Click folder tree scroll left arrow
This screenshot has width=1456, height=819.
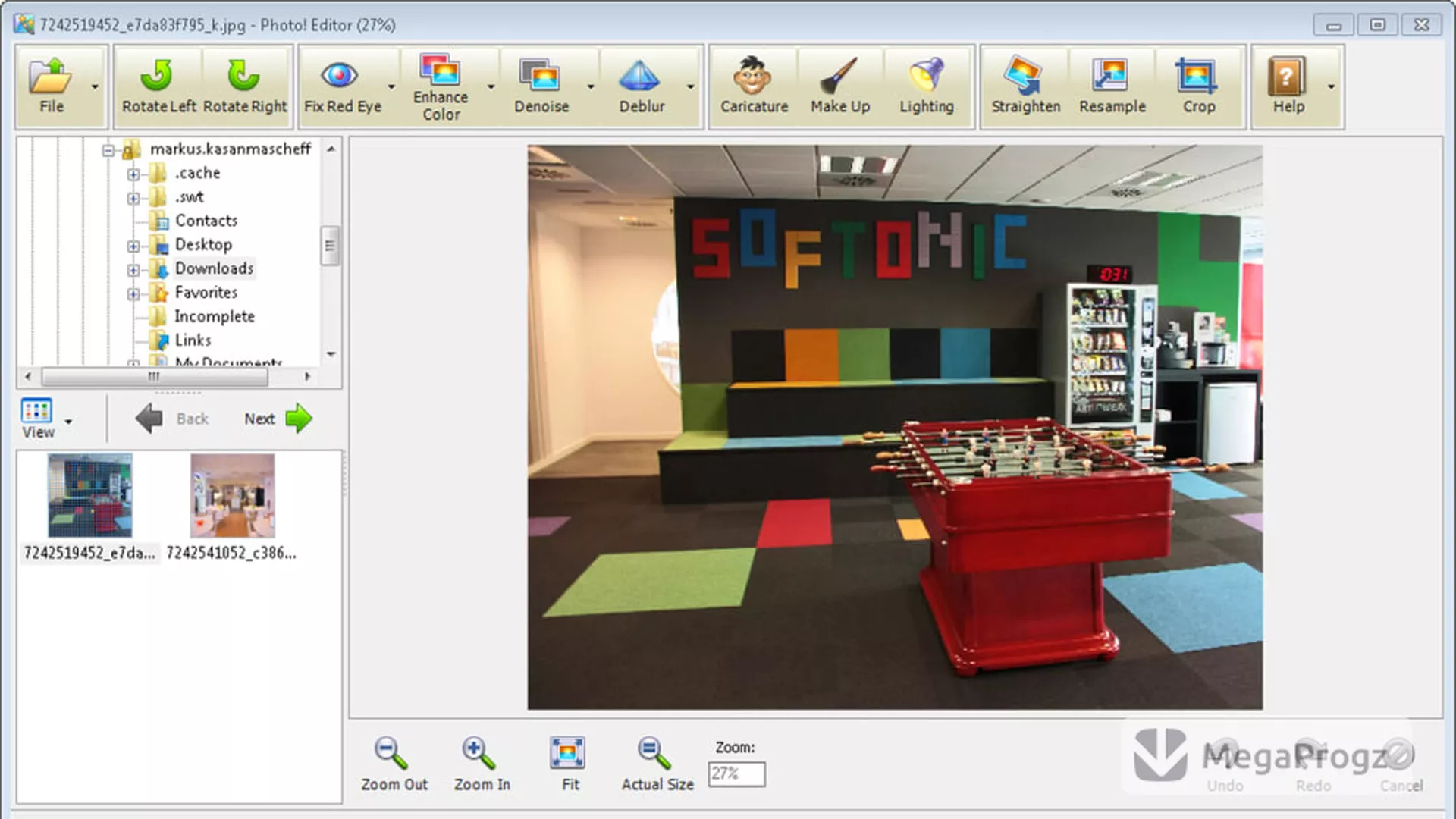(28, 376)
